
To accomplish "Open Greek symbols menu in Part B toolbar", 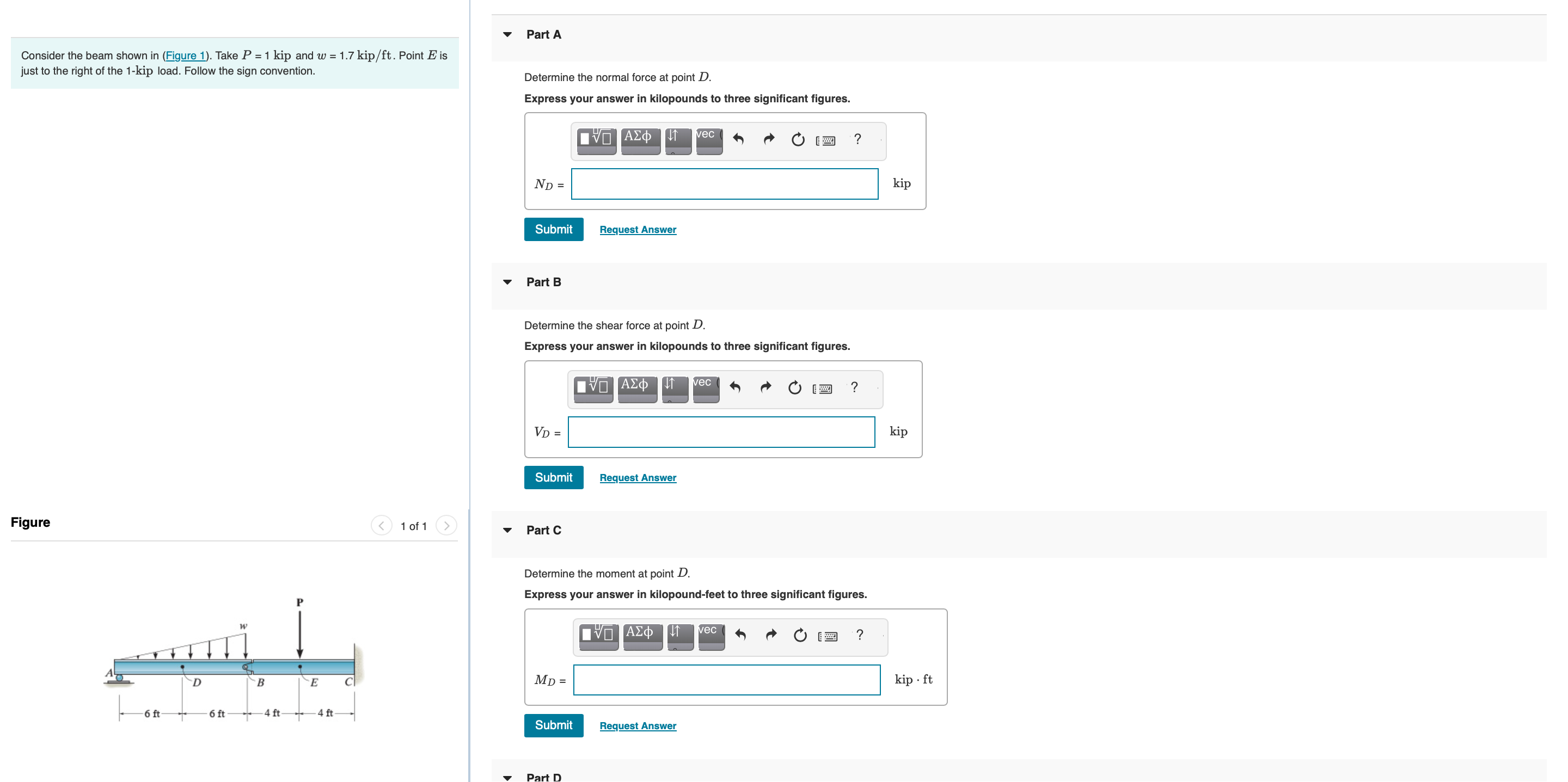I will 638,389.
